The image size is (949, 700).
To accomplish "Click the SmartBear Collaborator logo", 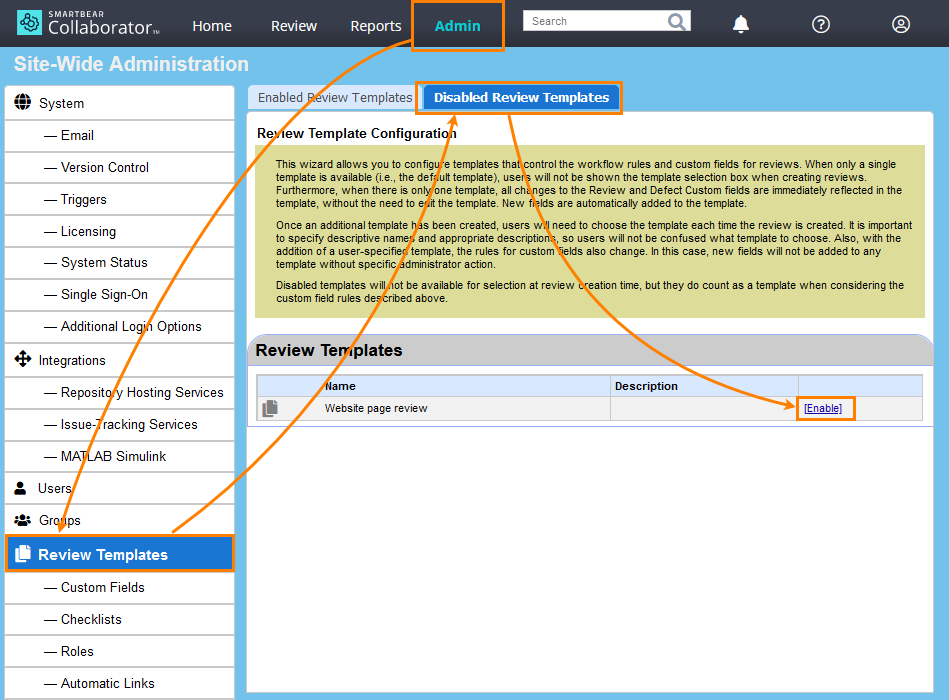I will point(88,23).
